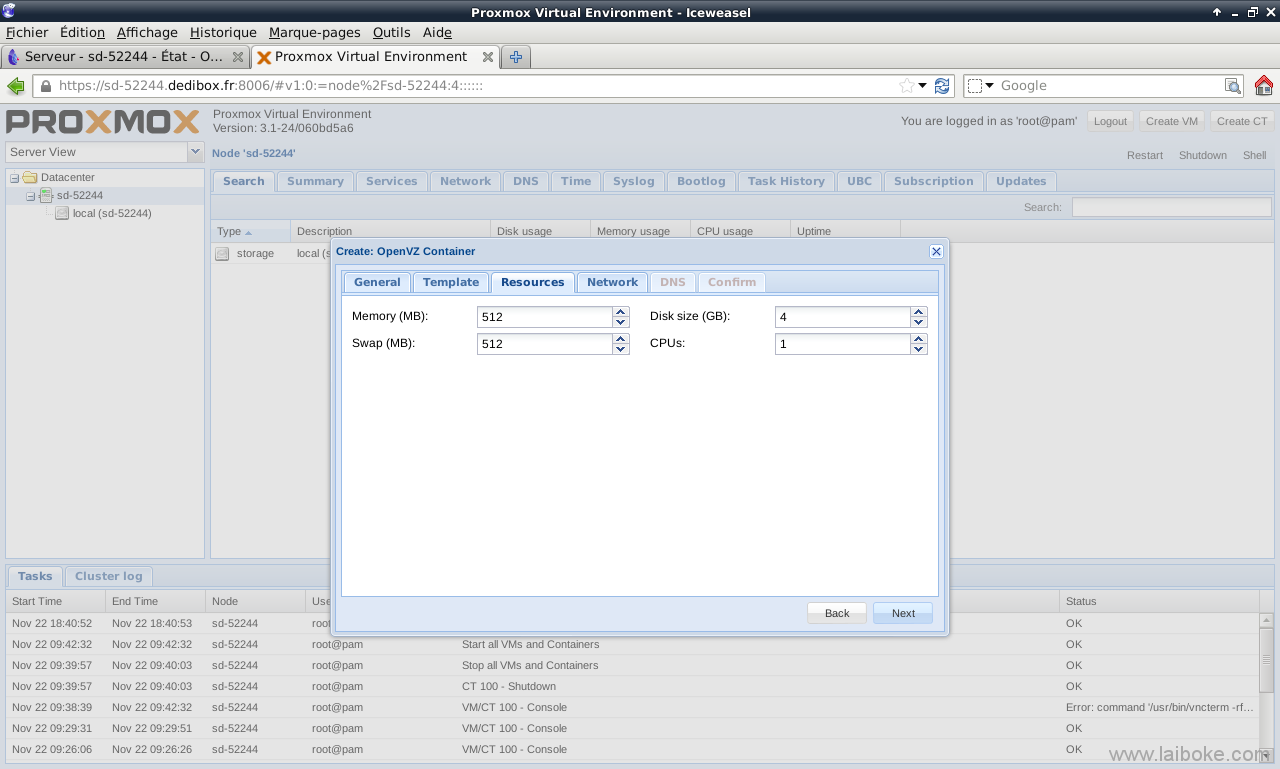Click the storage icon in results grid
Screen dimensions: 1280x769
[x=222, y=254]
